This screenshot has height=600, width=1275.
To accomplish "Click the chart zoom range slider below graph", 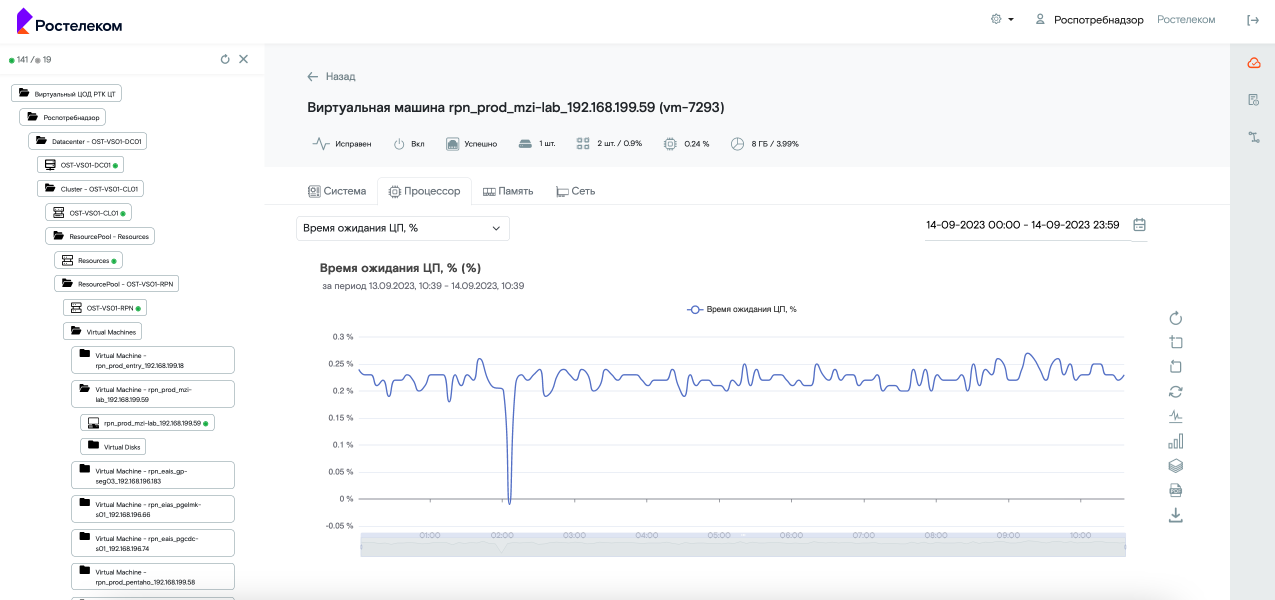I will click(742, 546).
